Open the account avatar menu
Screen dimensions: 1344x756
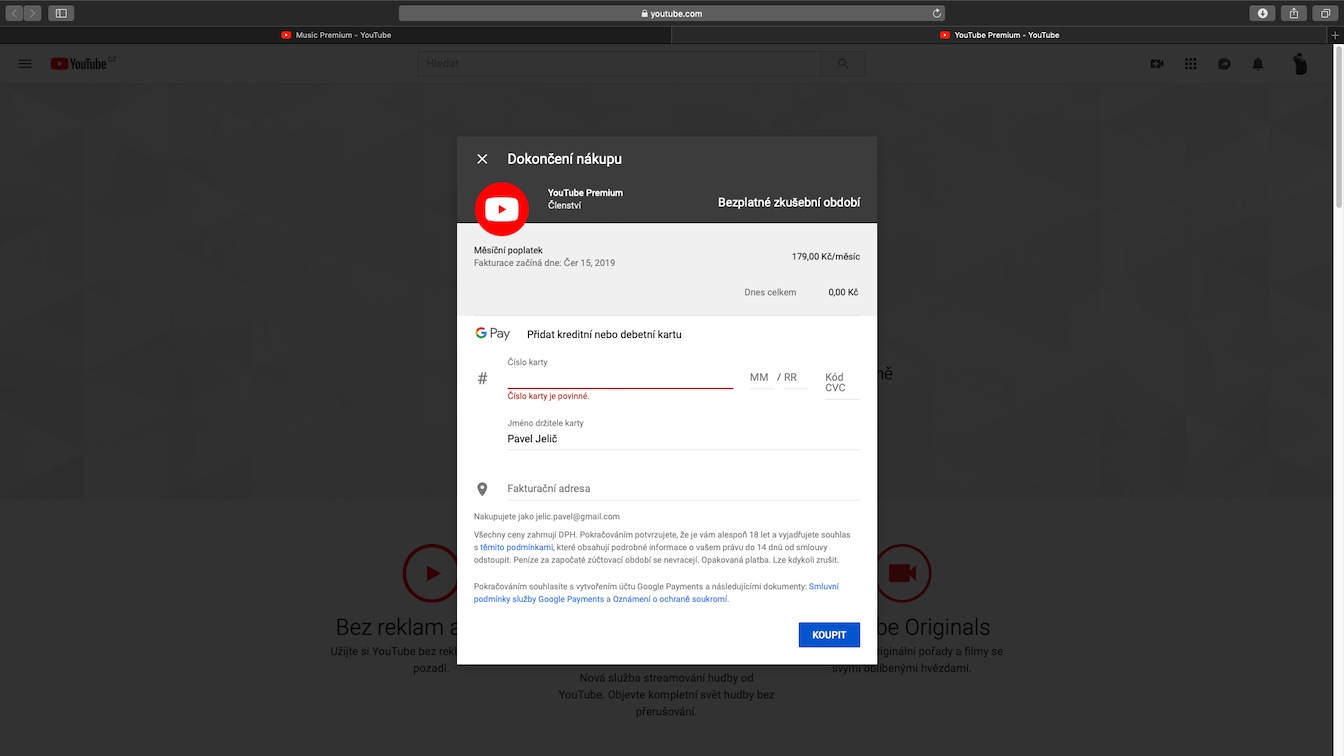(1300, 64)
